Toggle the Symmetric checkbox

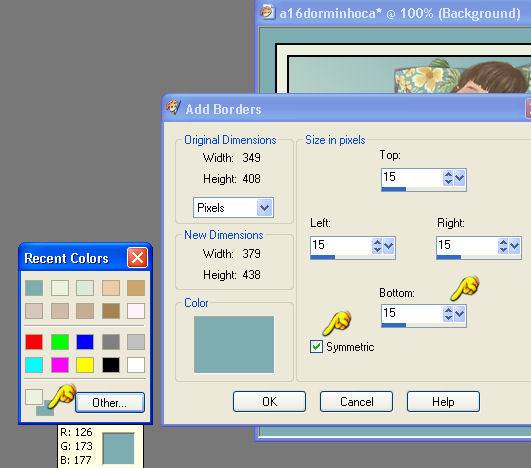316,347
